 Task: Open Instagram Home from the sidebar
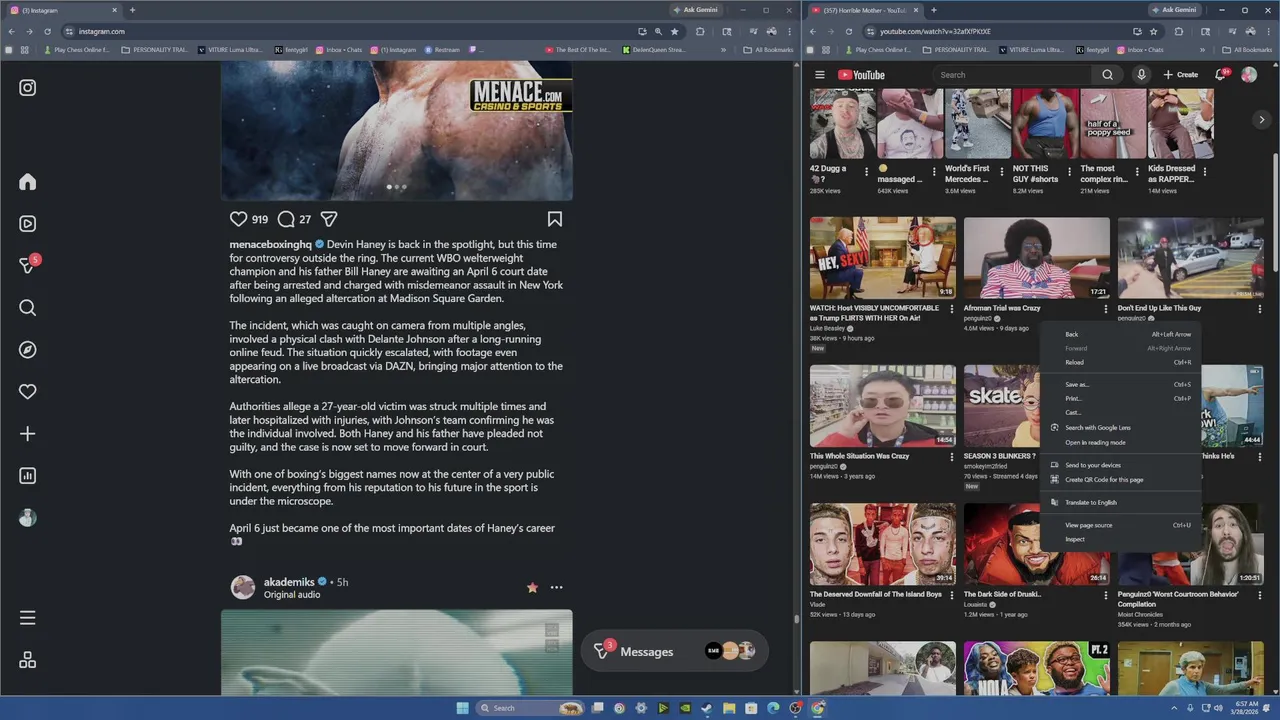28,182
